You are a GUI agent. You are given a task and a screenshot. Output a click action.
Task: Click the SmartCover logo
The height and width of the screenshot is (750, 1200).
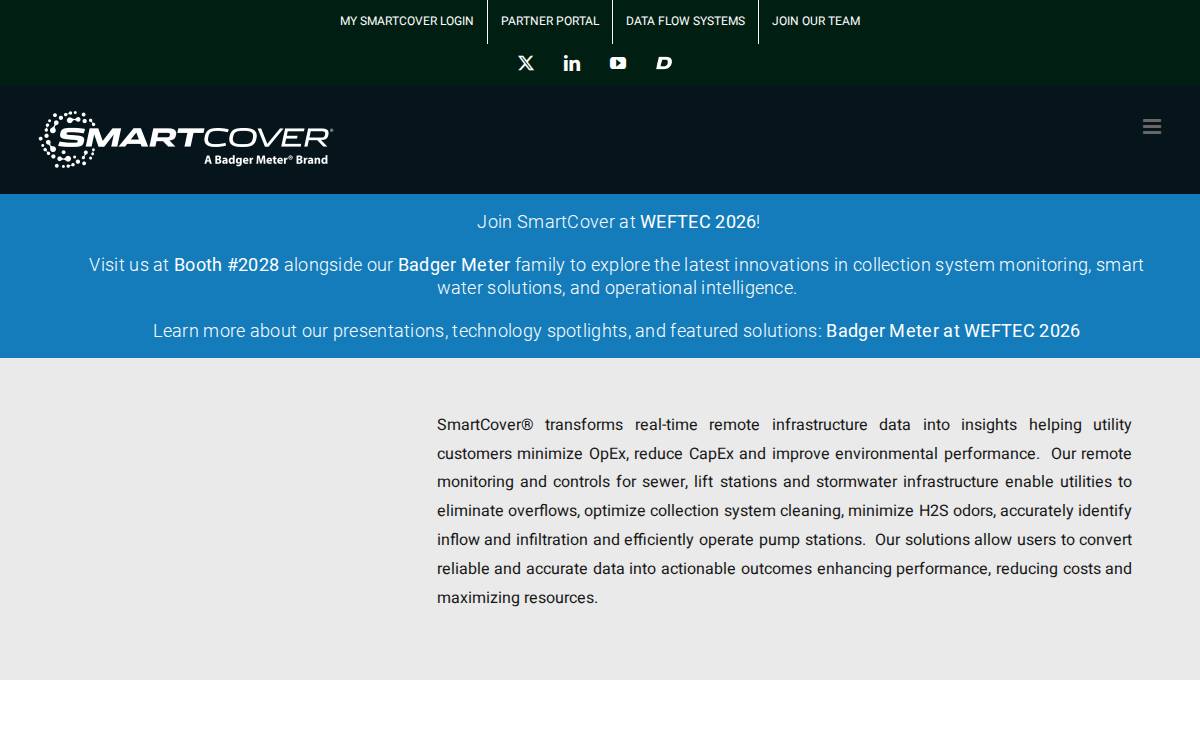(186, 139)
